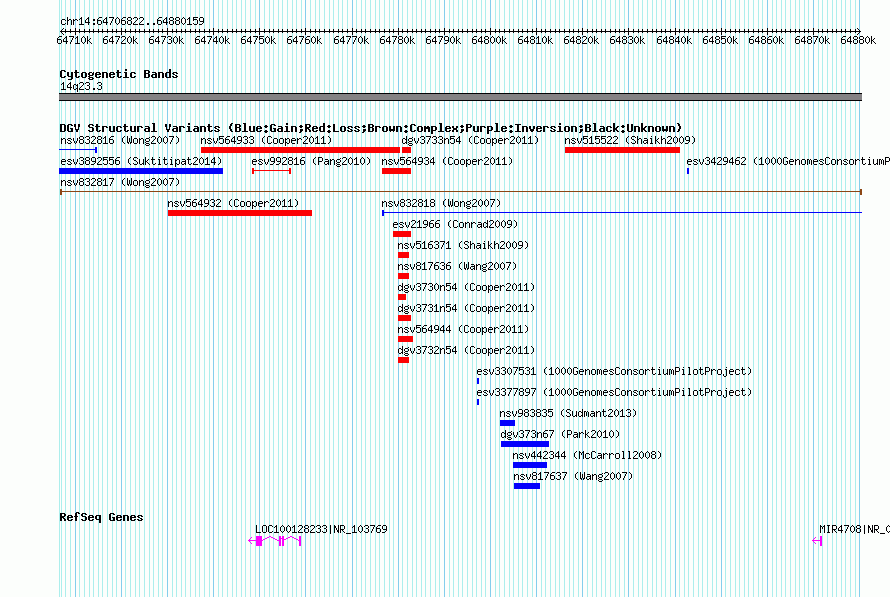Open the MIR4708 gene label
890x597 pixels.
pos(854,529)
